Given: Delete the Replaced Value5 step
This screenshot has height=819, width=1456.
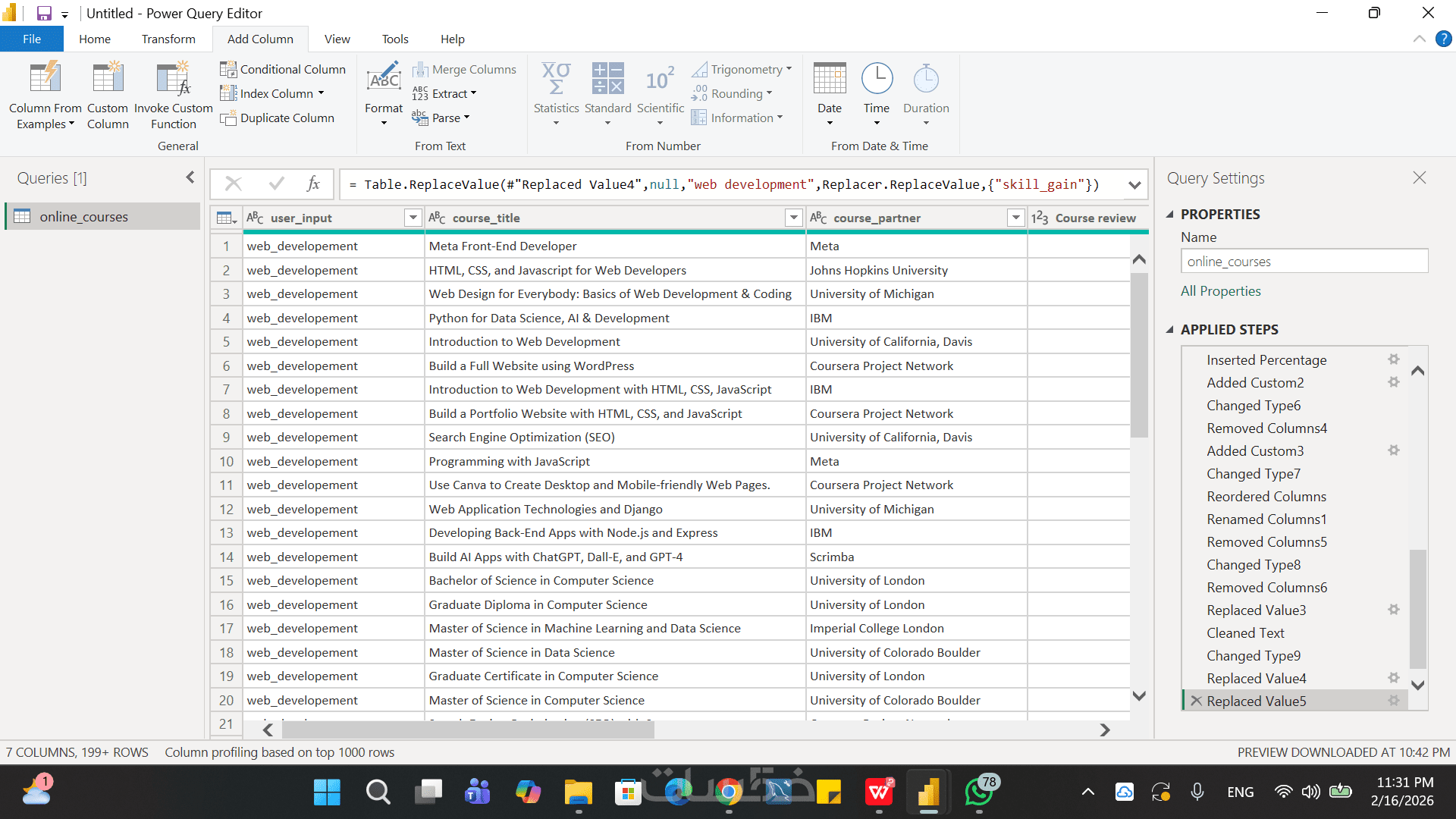Looking at the screenshot, I should pyautogui.click(x=1196, y=701).
